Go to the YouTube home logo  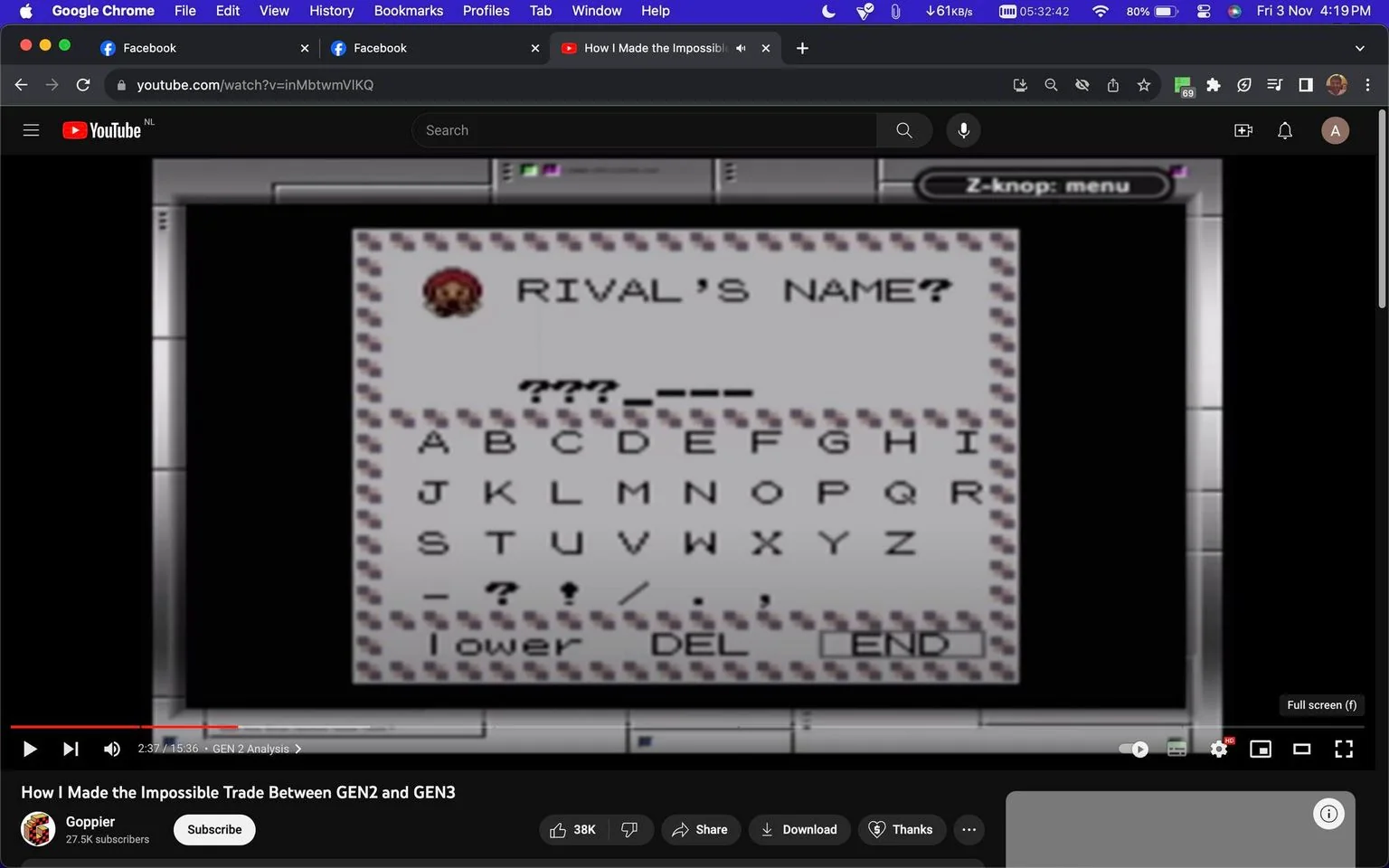101,130
